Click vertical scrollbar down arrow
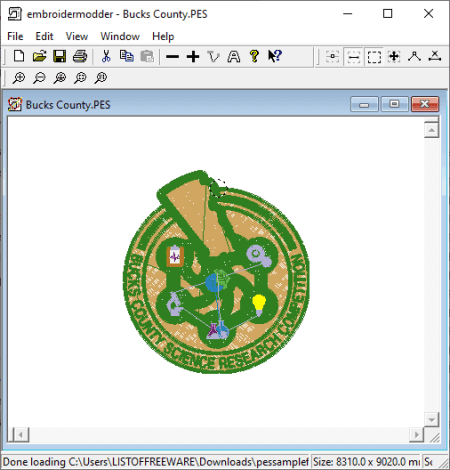 431,419
